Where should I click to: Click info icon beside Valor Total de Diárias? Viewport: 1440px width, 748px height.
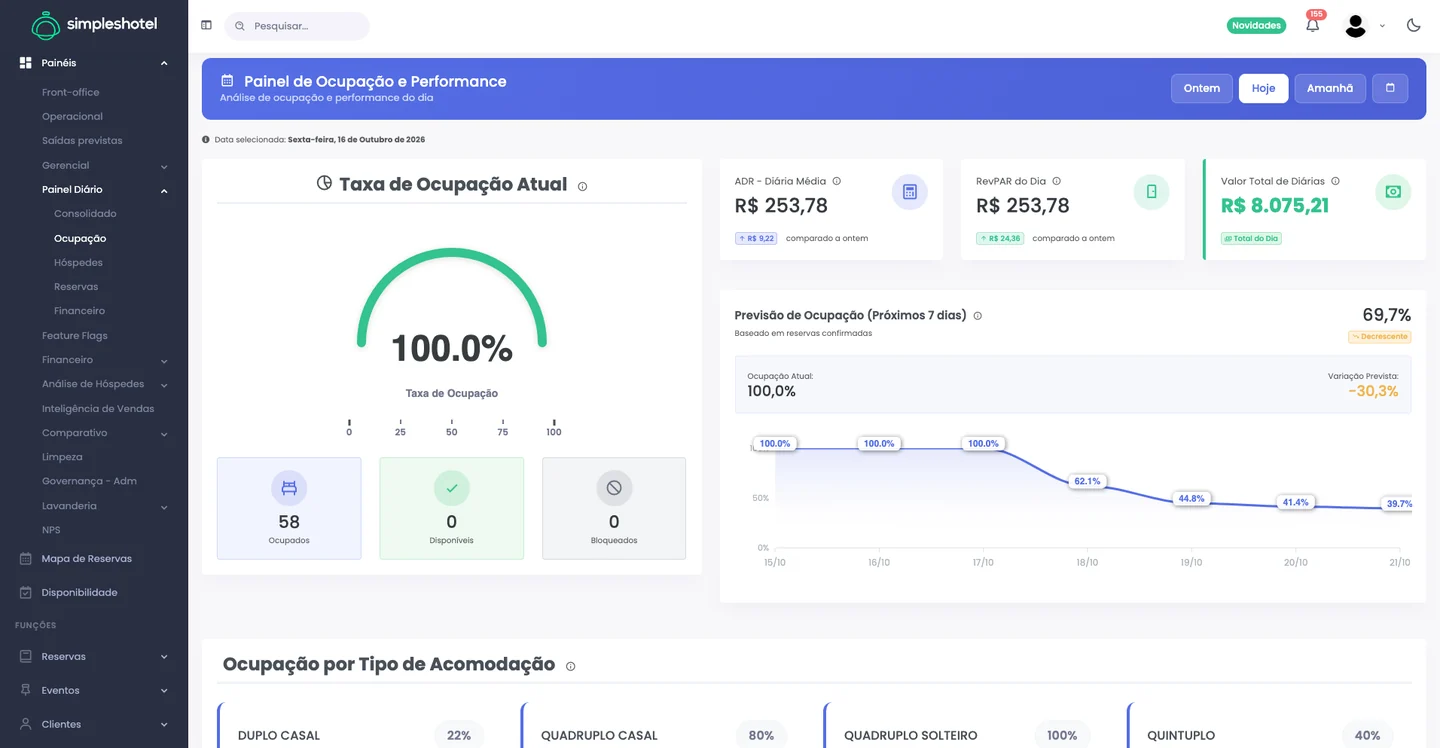point(1335,181)
